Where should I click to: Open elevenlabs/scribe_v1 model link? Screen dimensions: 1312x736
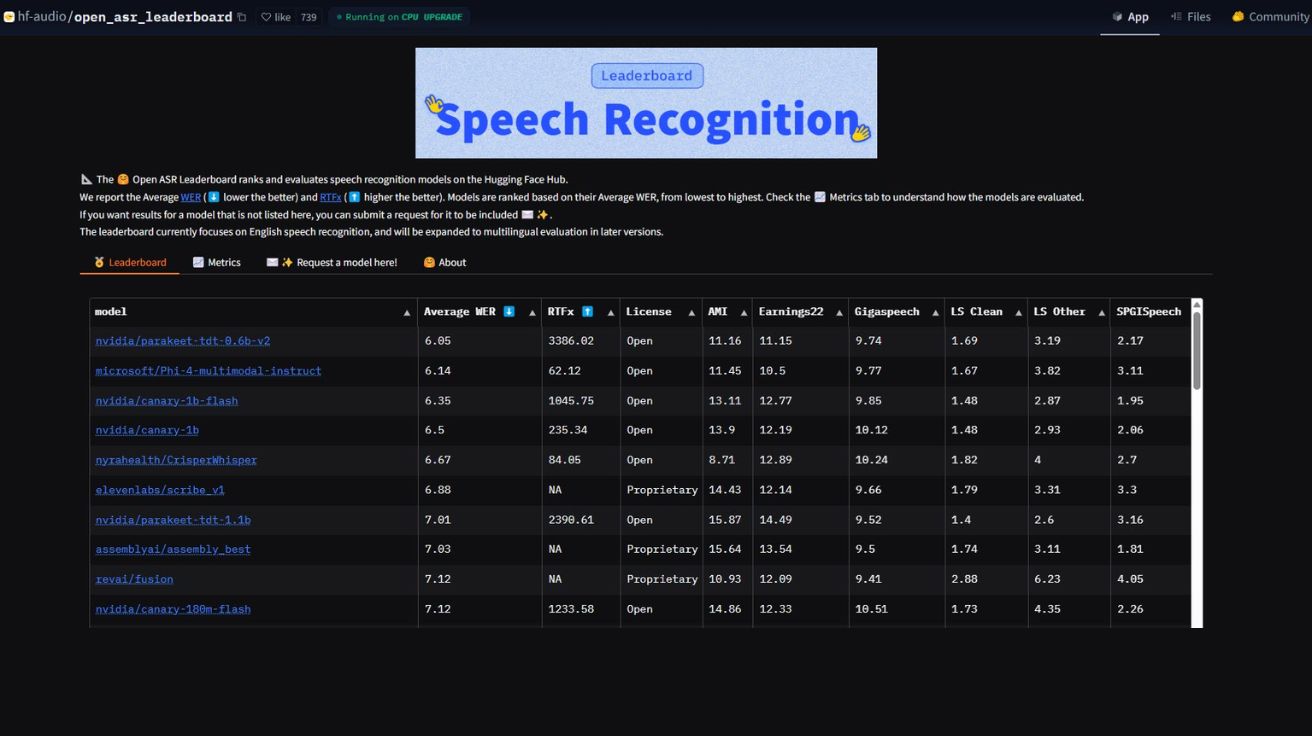click(x=160, y=490)
